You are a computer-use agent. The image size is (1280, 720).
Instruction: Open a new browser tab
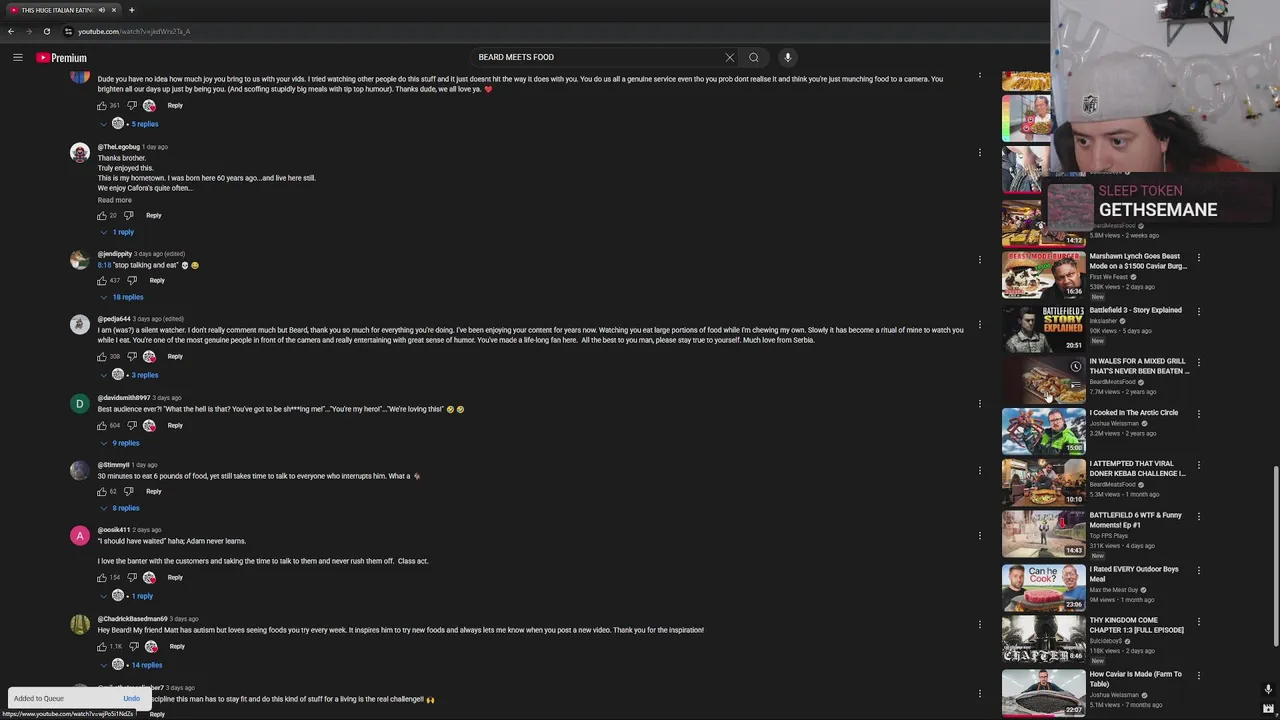pyautogui.click(x=131, y=10)
